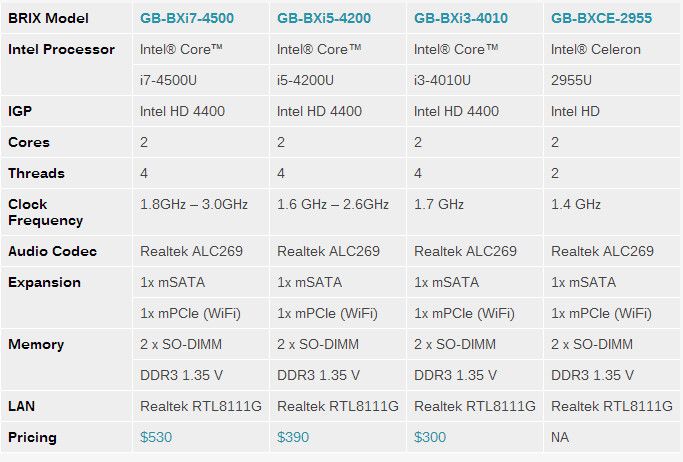The image size is (683, 462).
Task: Open the $390 pricing link
Action: pyautogui.click(x=294, y=438)
